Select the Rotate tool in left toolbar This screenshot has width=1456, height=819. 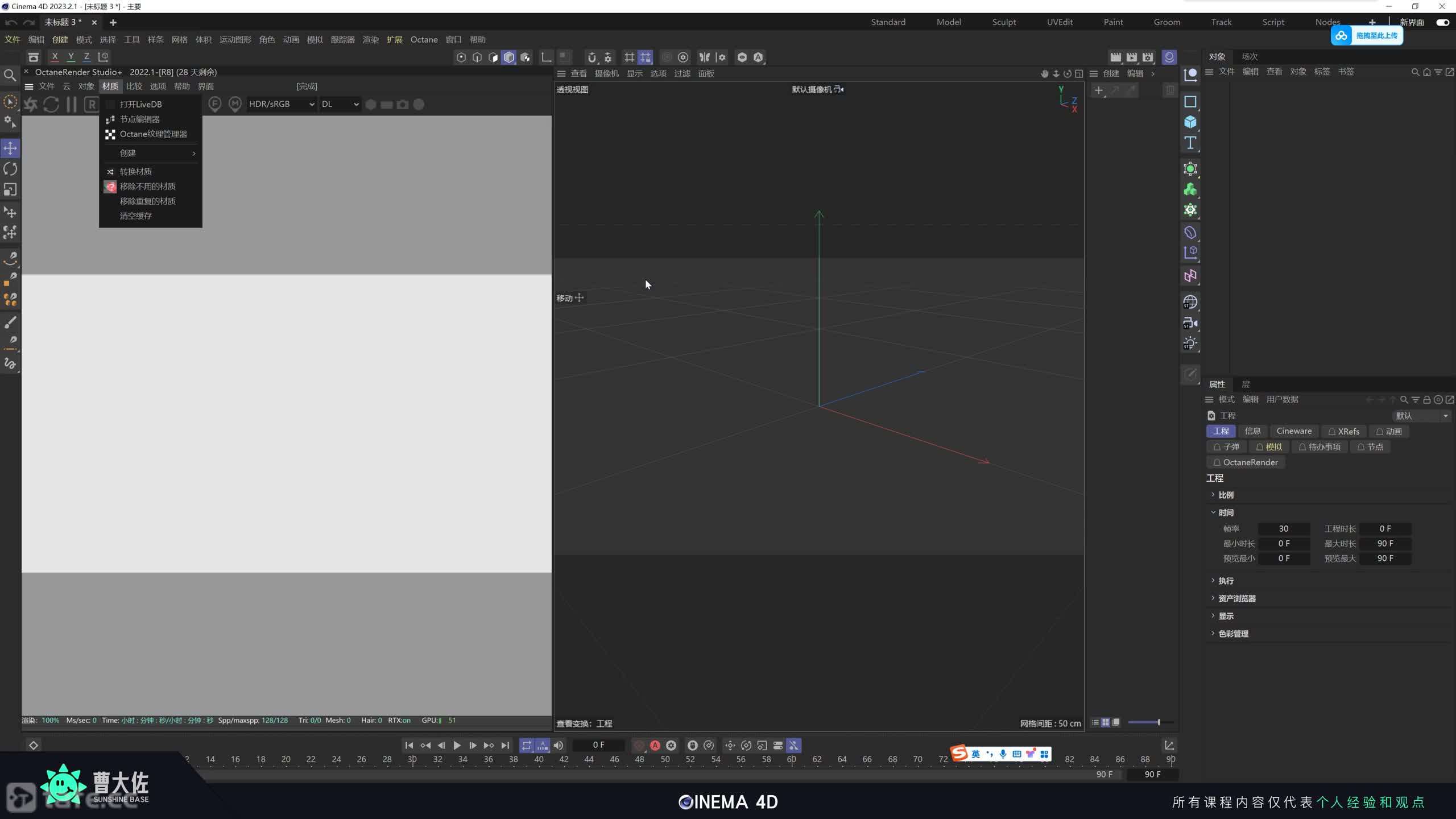pyautogui.click(x=10, y=169)
